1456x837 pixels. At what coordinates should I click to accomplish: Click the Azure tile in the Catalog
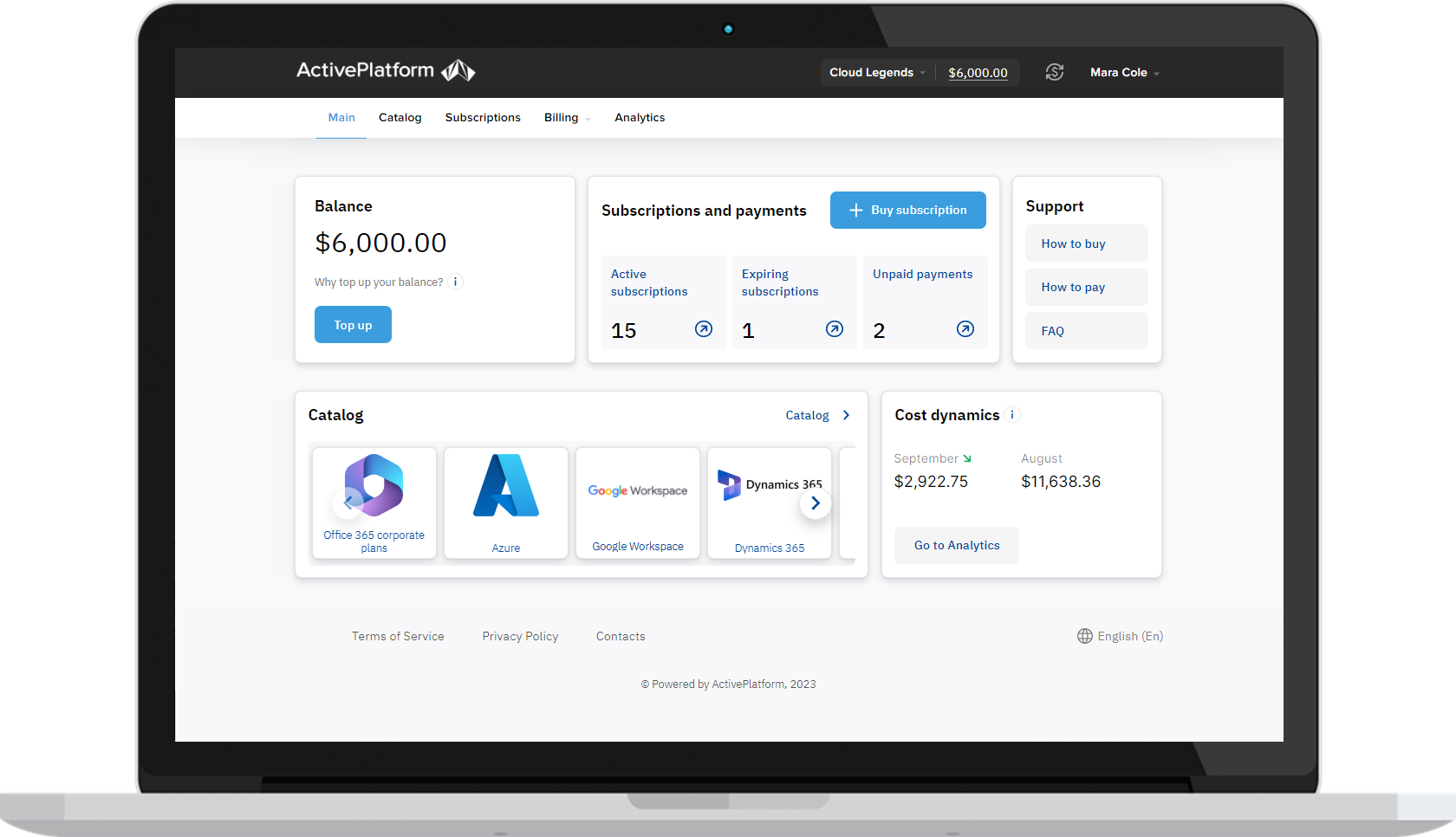pyautogui.click(x=506, y=503)
